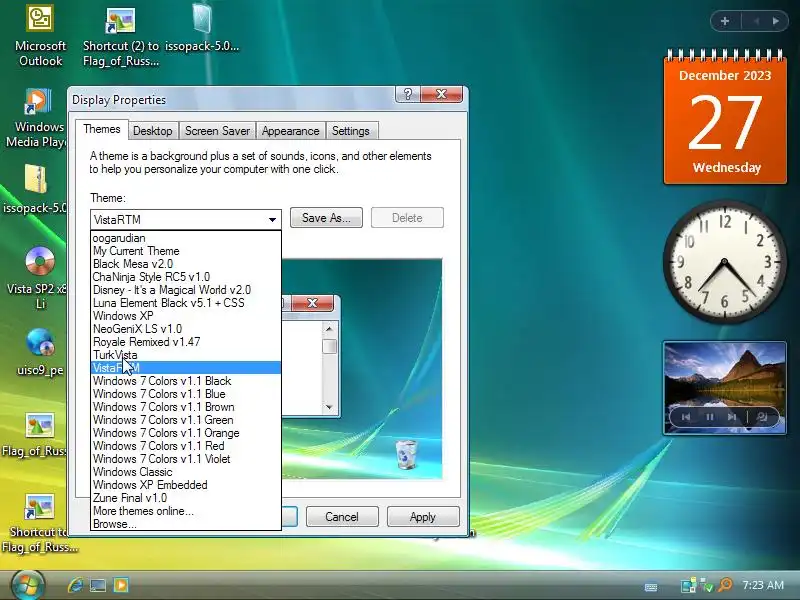
Task: Choose Windows 7 Colors v1.1 Violet
Action: [x=186, y=459]
